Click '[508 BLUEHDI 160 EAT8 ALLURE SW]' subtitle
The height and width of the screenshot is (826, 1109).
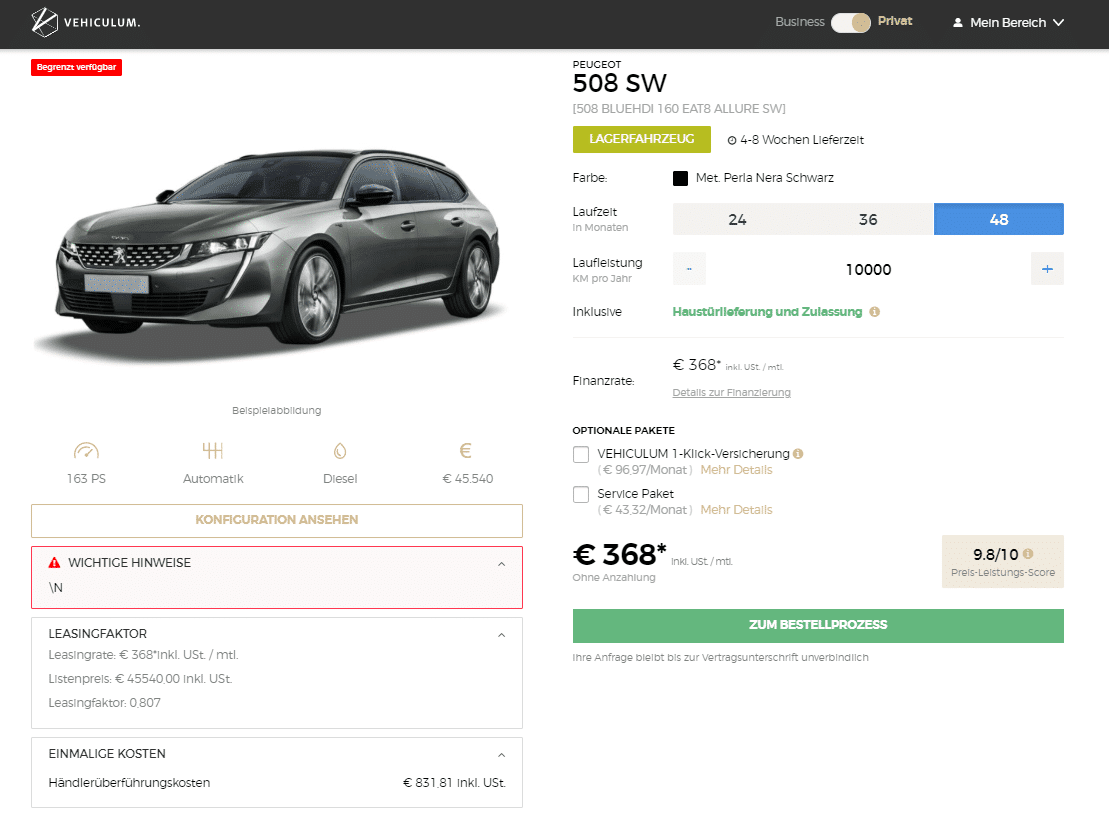679,109
